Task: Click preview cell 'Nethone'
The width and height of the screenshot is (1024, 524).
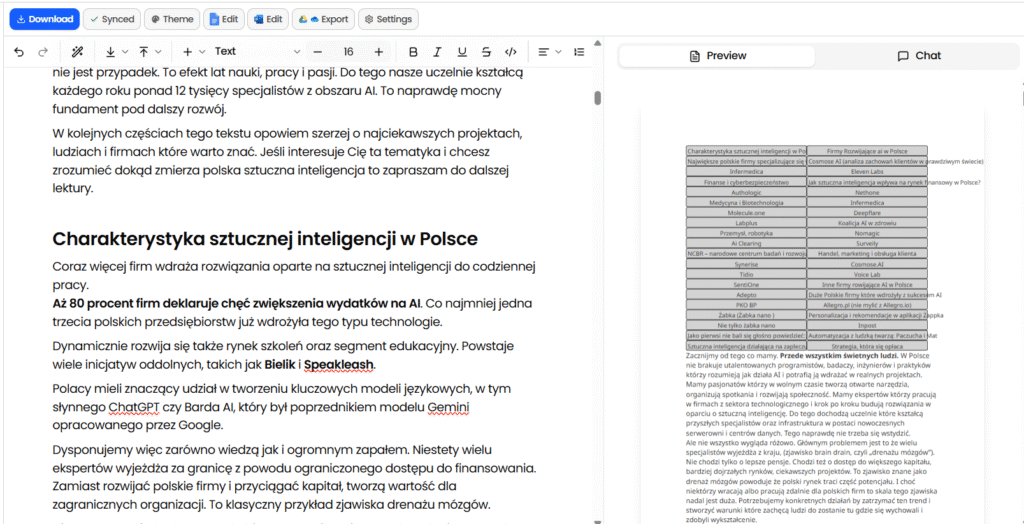Action: click(x=867, y=193)
